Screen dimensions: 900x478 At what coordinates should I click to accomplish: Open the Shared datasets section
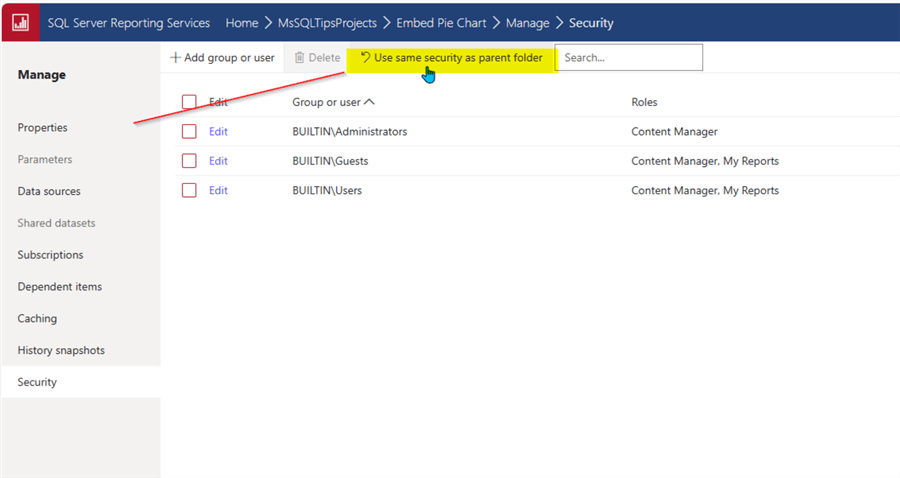(56, 223)
